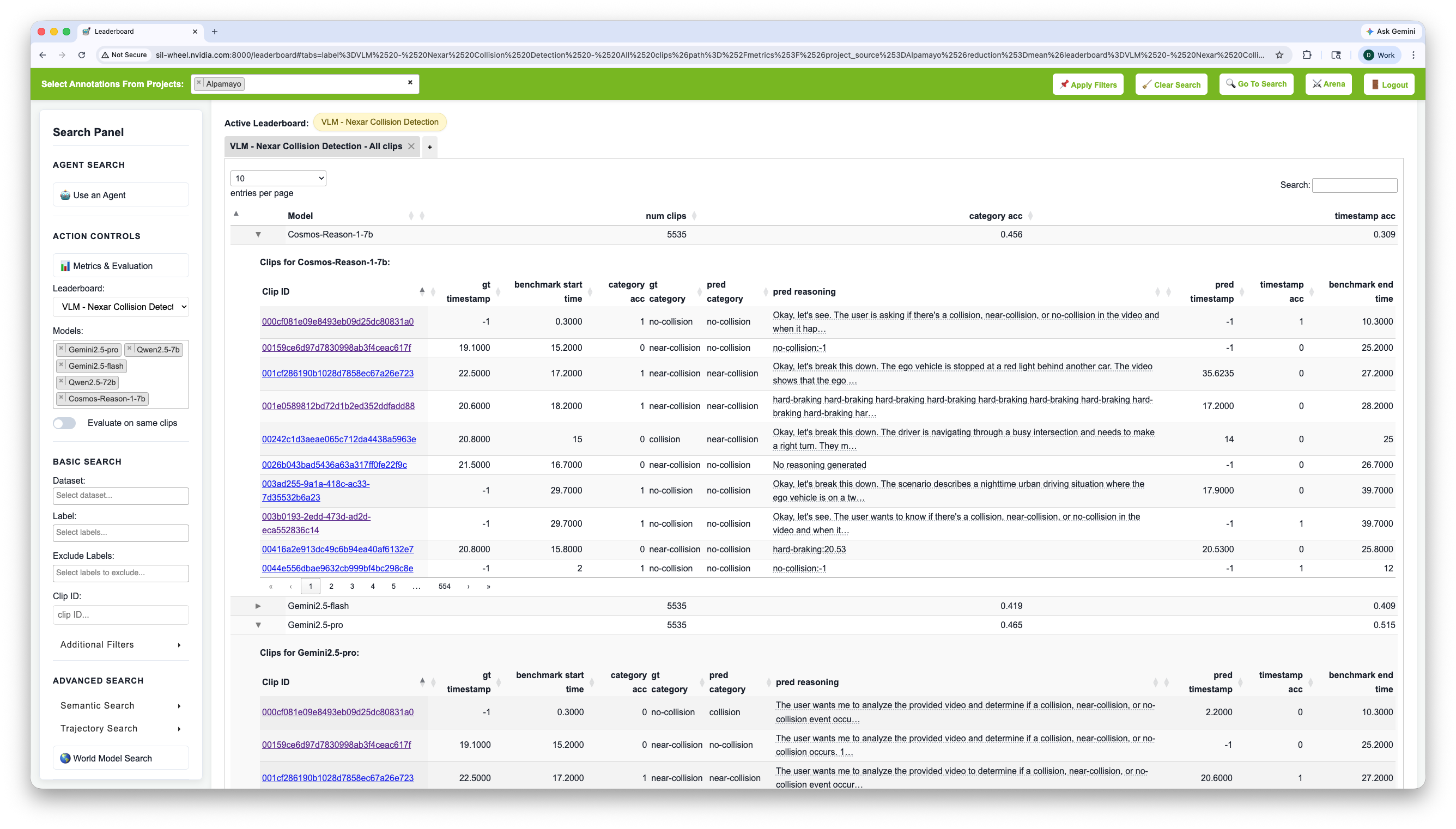The width and height of the screenshot is (1456, 829).
Task: Bookmark this page with star icon
Action: coord(1279,55)
